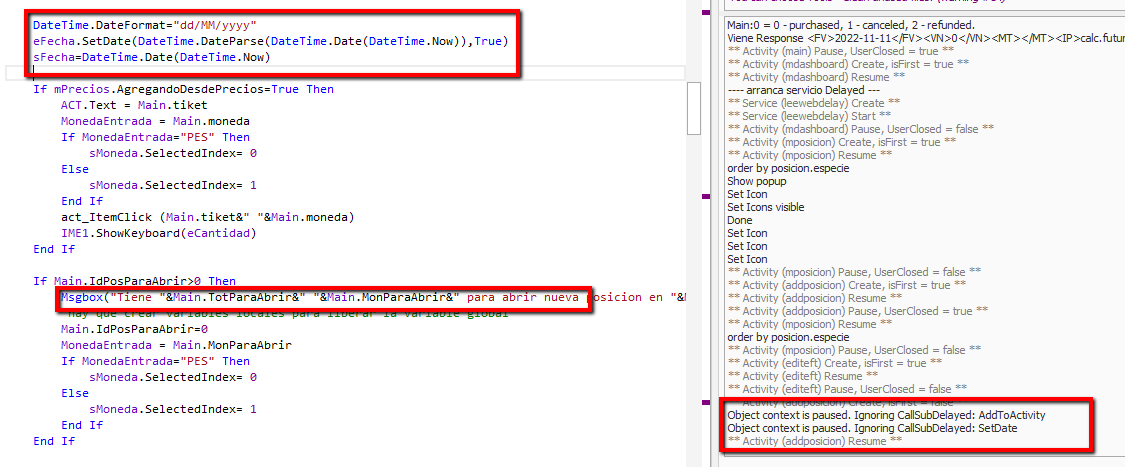Click the eFecha.SetDate code line
1125x467 pixels.
270,42
